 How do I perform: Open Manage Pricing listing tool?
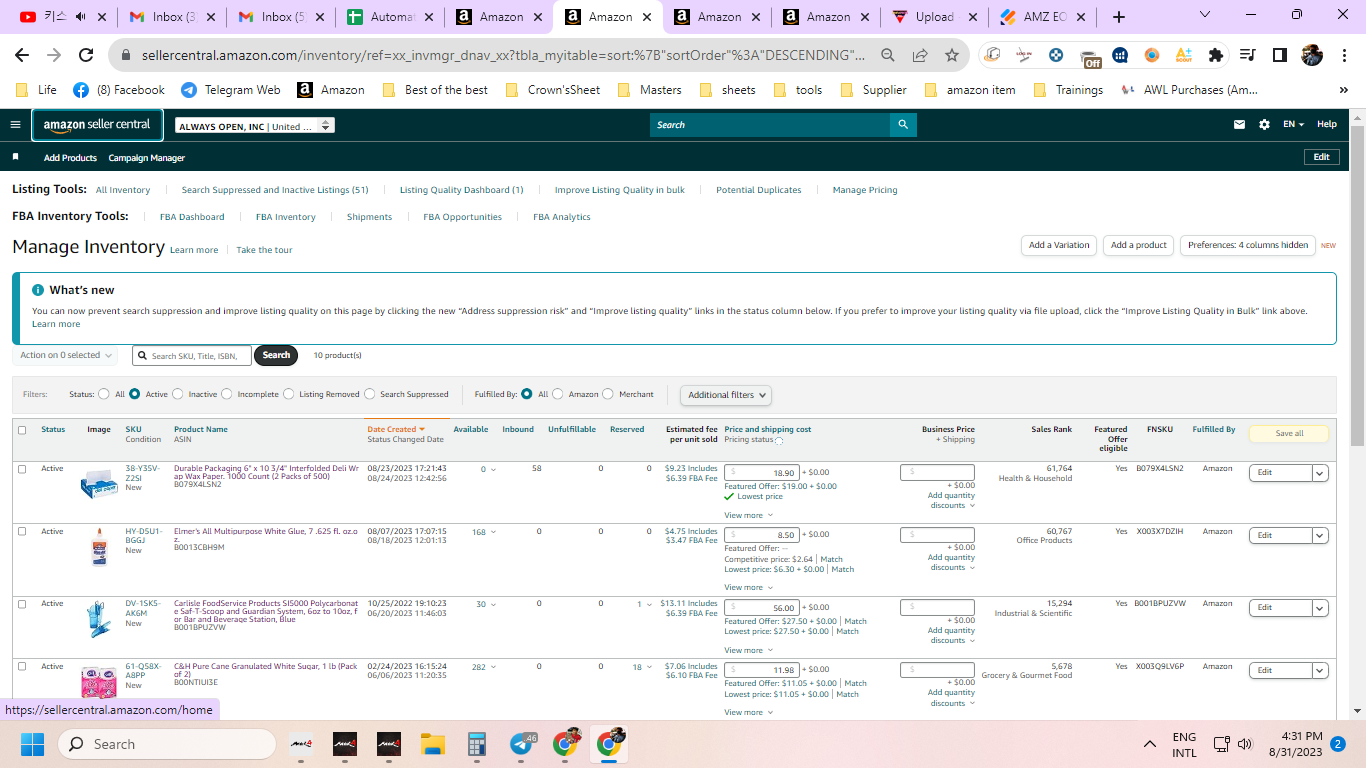[865, 190]
